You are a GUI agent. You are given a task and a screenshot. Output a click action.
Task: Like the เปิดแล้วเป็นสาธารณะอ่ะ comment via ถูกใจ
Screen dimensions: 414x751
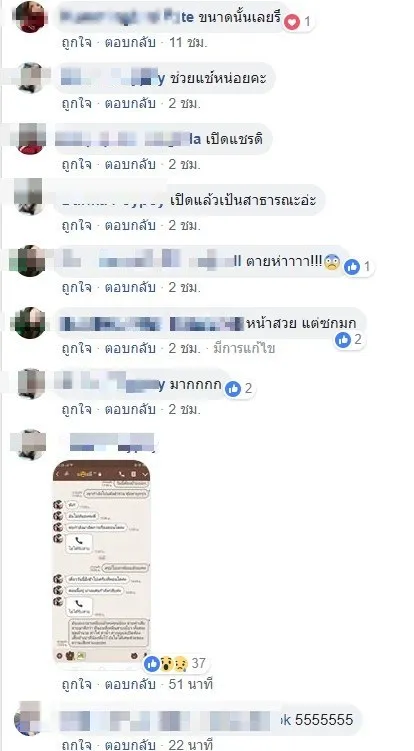[76, 226]
